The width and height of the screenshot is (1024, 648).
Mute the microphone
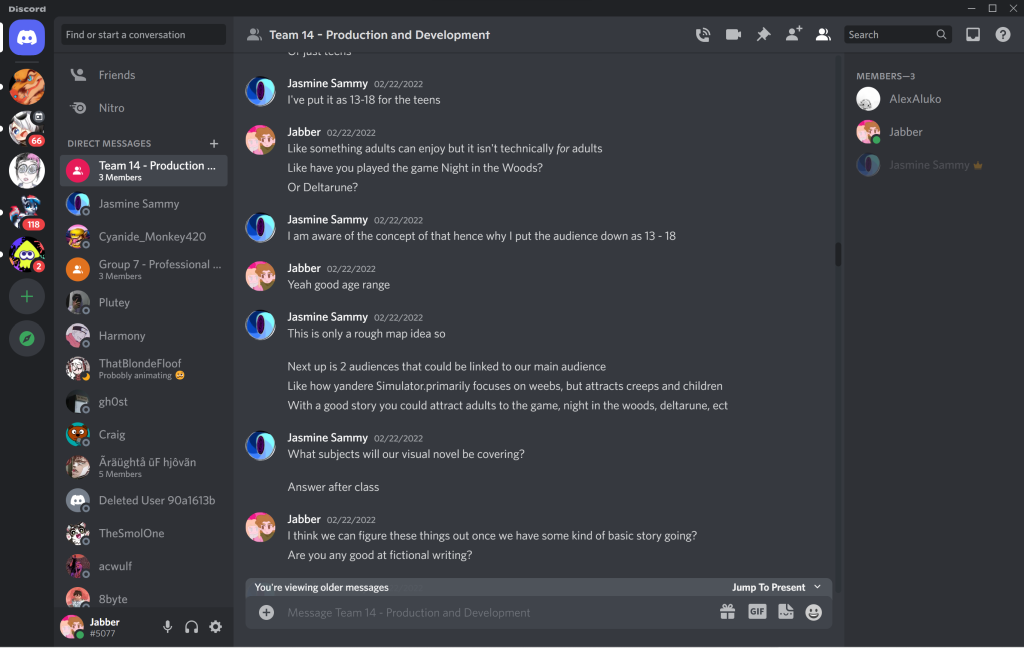coord(168,627)
